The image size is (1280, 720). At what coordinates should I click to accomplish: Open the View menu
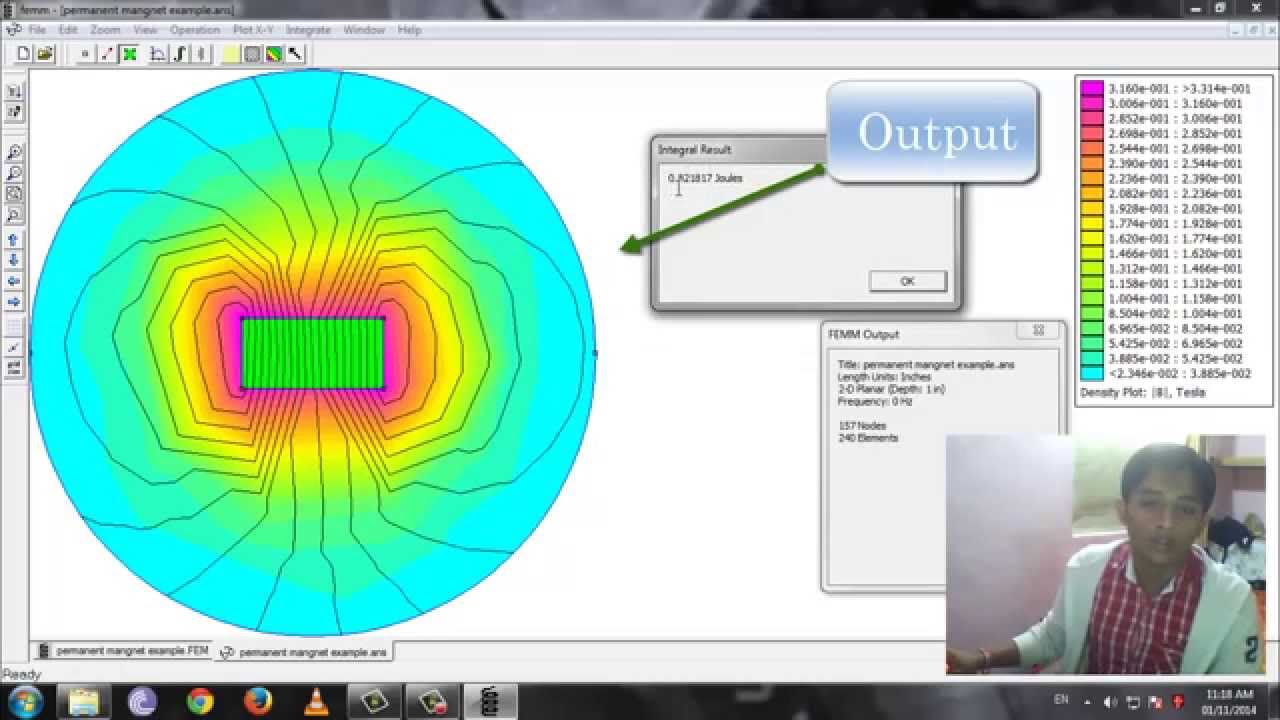click(x=145, y=30)
